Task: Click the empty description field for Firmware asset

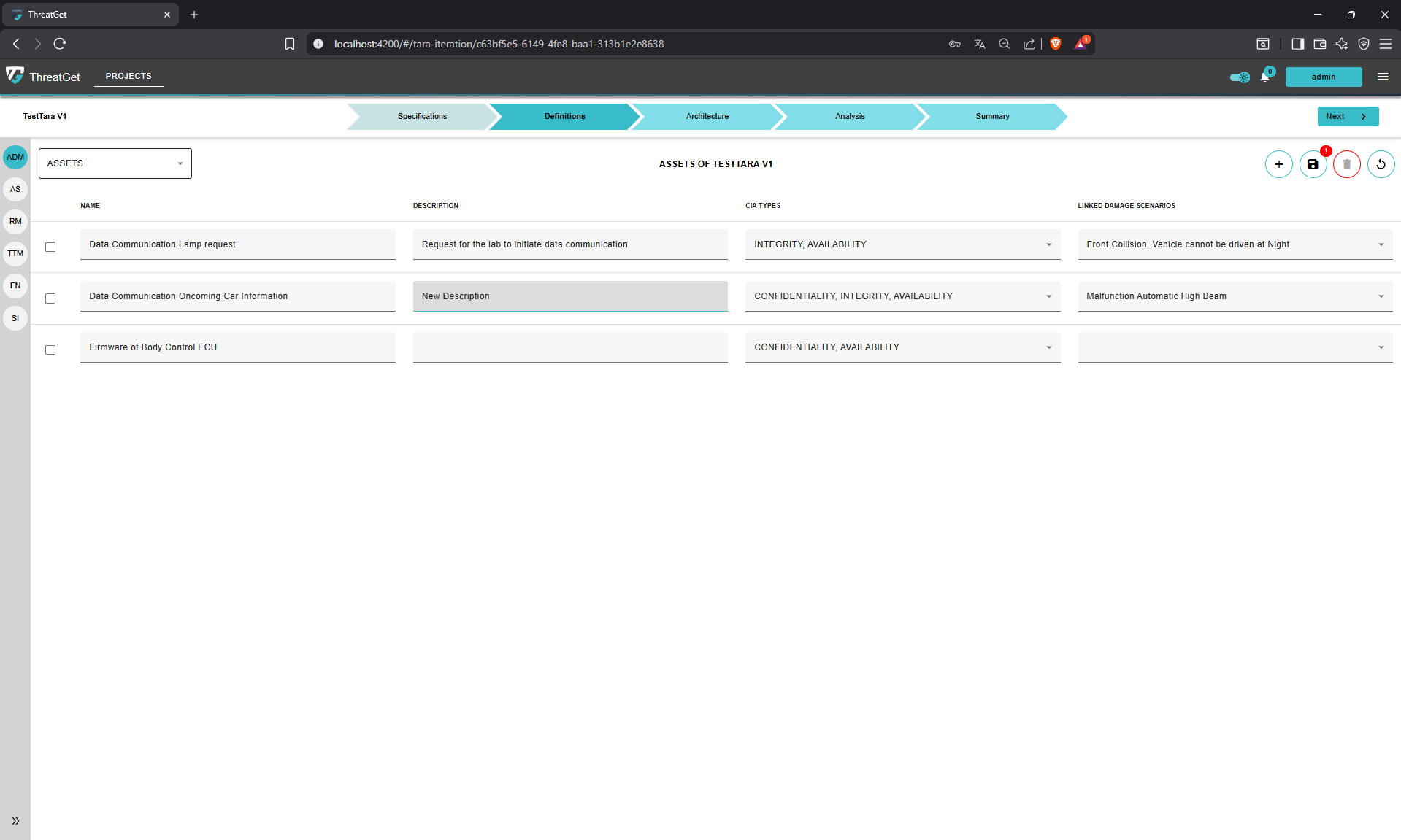Action: (569, 347)
